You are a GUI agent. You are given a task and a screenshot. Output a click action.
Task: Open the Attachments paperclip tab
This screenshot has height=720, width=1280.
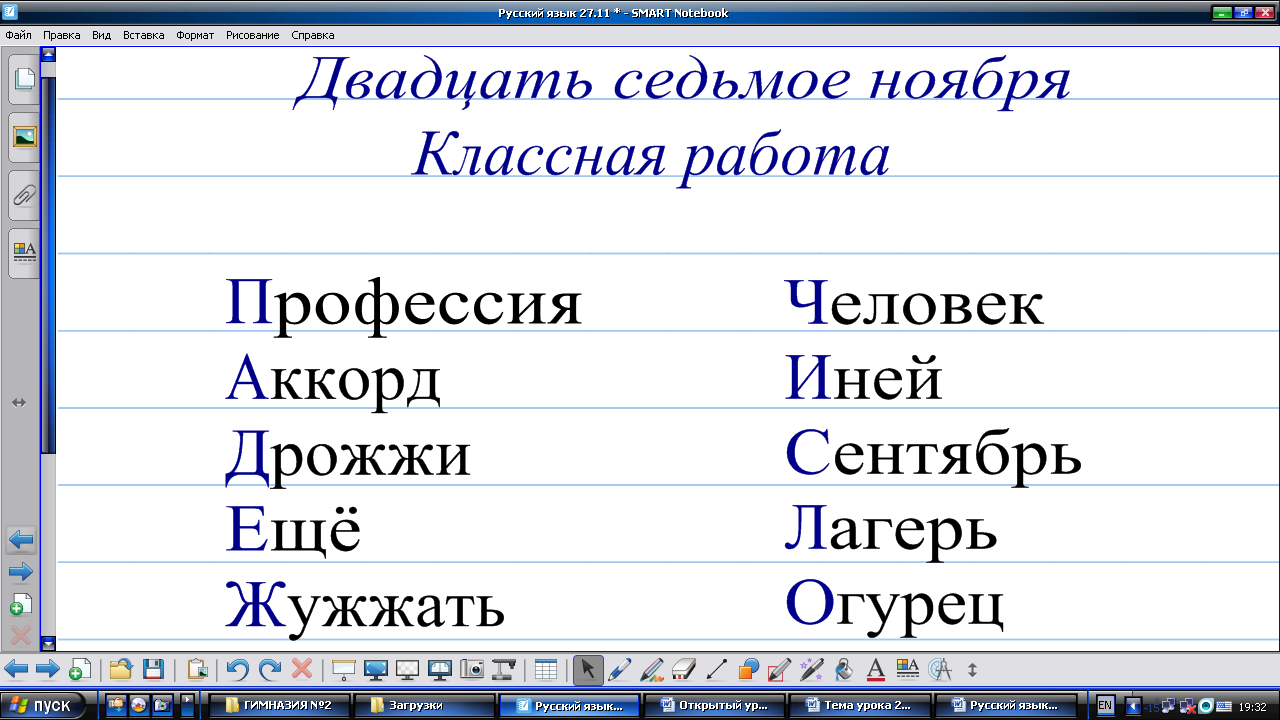pyautogui.click(x=24, y=195)
